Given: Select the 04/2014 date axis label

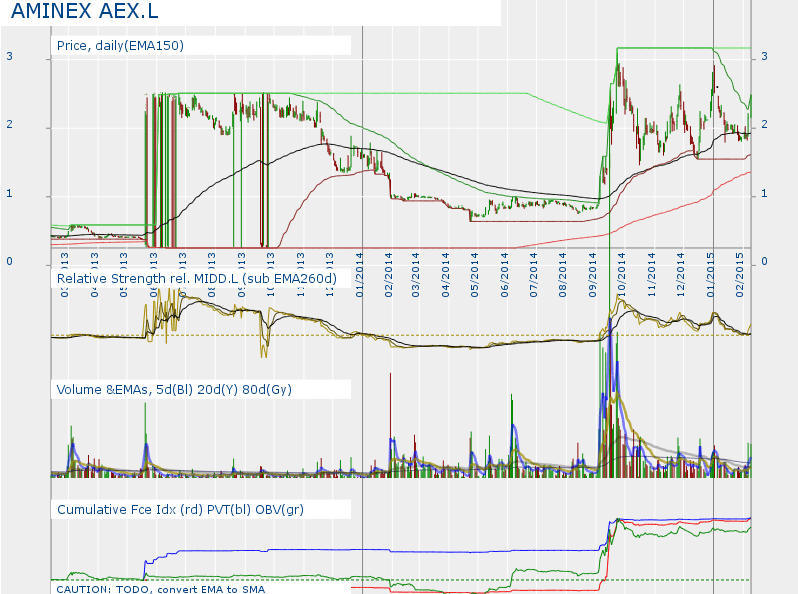Looking at the screenshot, I should point(446,275).
